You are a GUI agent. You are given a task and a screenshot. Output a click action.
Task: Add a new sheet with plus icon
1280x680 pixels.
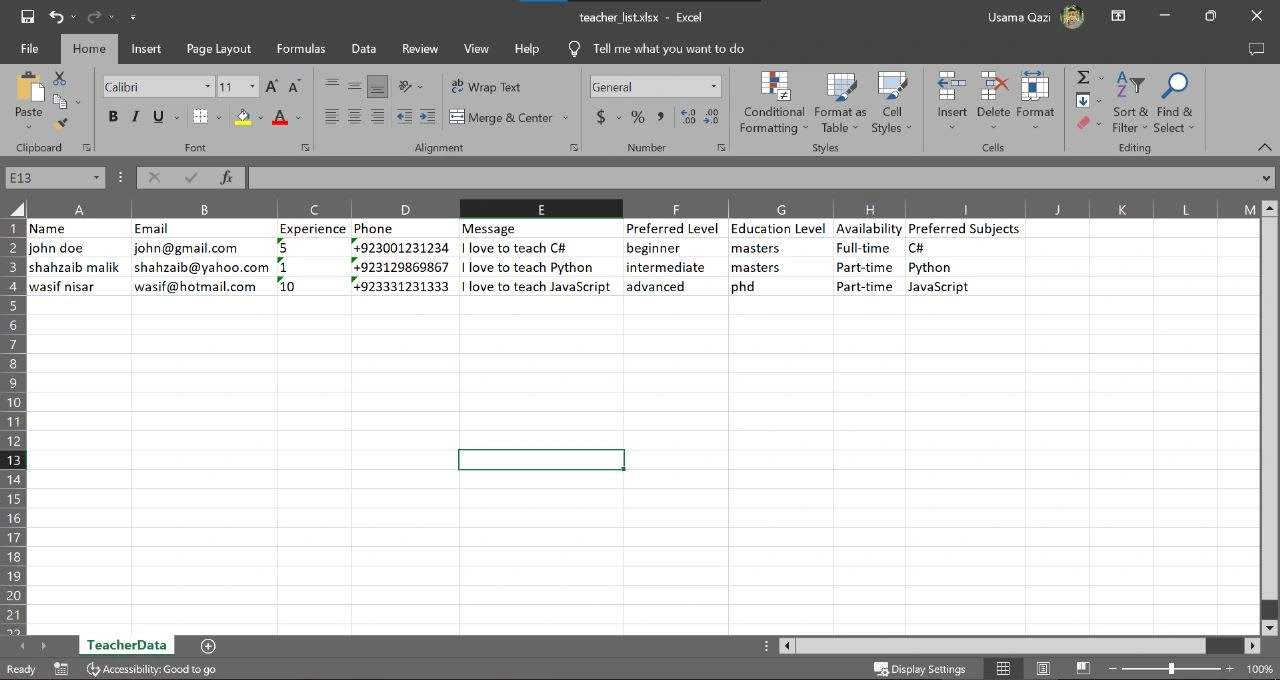208,646
